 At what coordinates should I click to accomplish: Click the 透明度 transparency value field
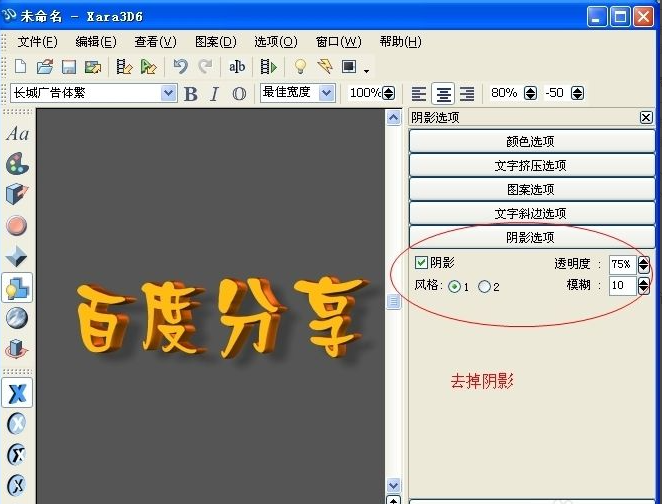pyautogui.click(x=621, y=264)
